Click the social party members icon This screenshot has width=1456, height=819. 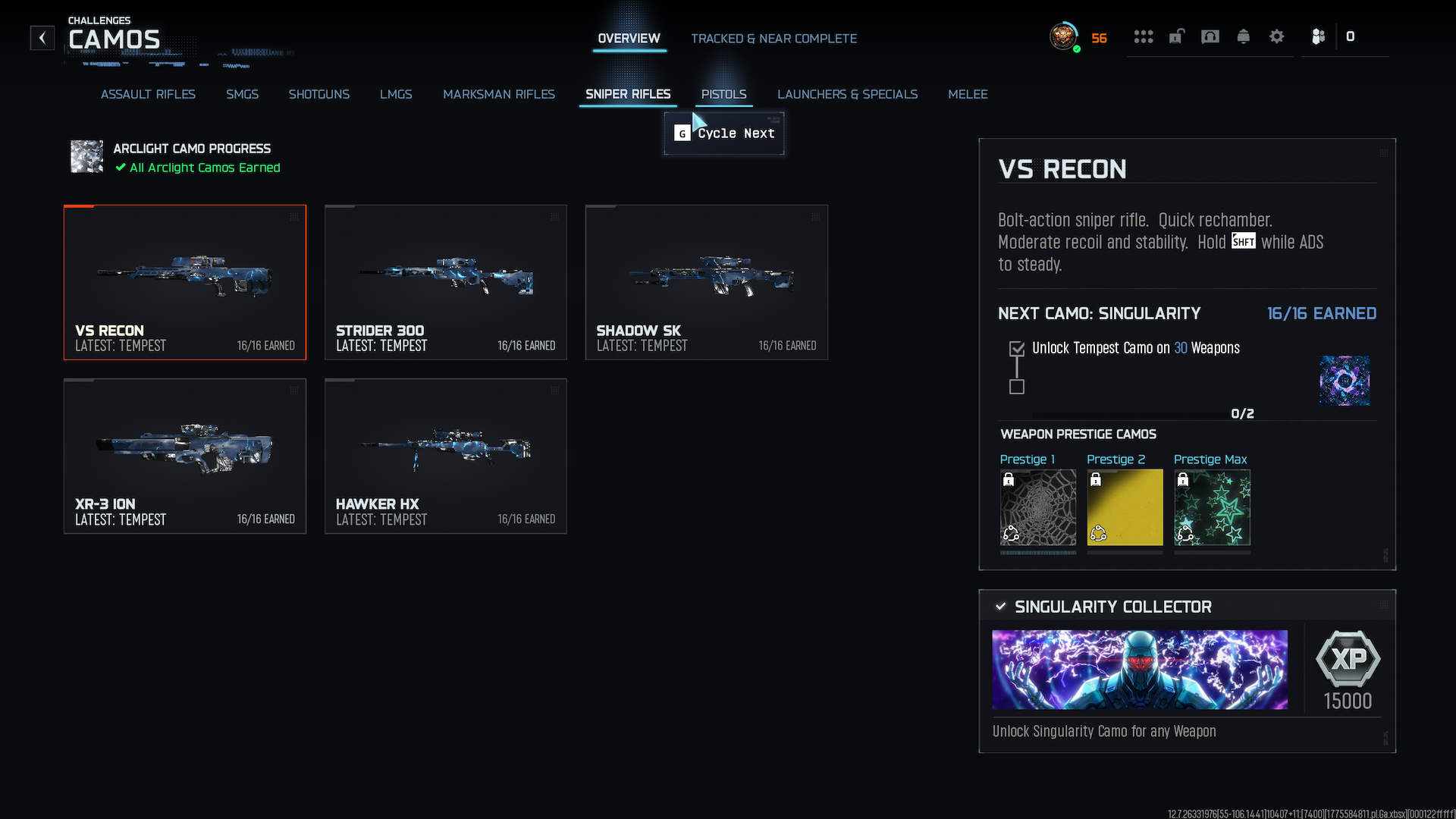1318,36
